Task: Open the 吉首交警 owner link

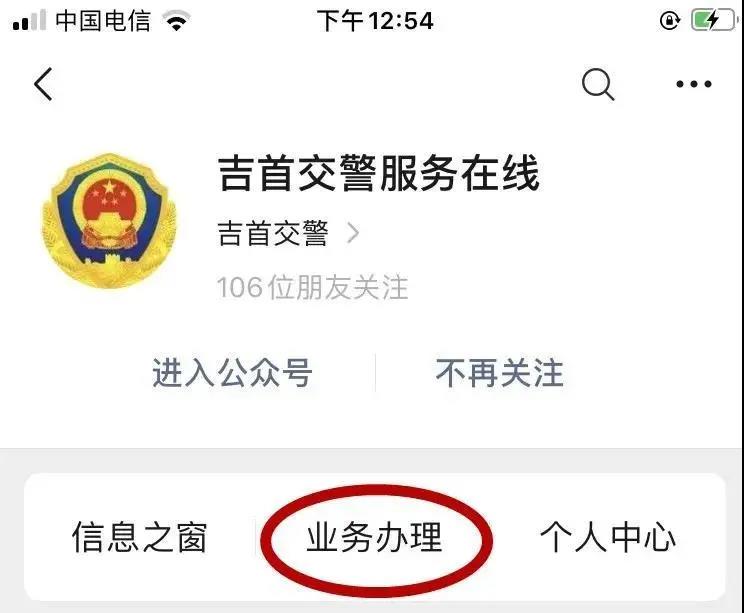Action: (x=273, y=233)
